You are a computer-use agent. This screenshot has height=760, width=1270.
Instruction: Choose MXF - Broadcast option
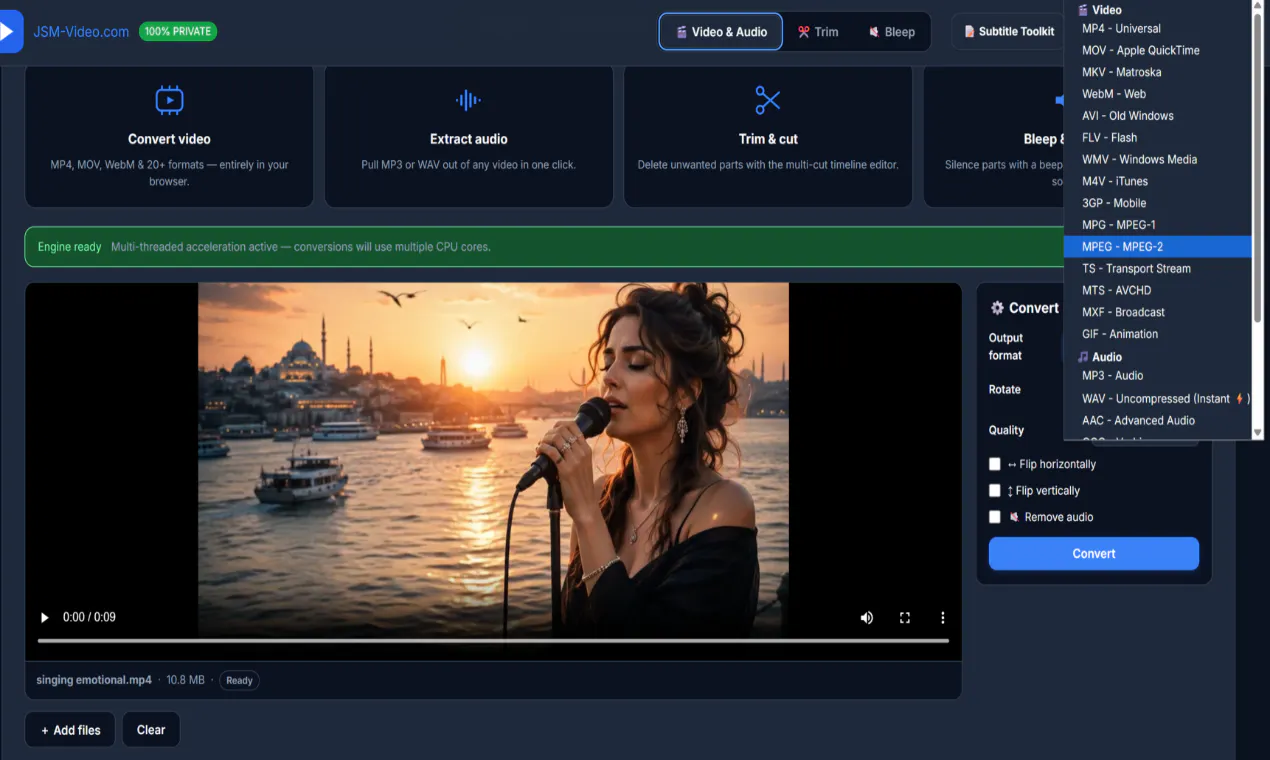[1158, 312]
